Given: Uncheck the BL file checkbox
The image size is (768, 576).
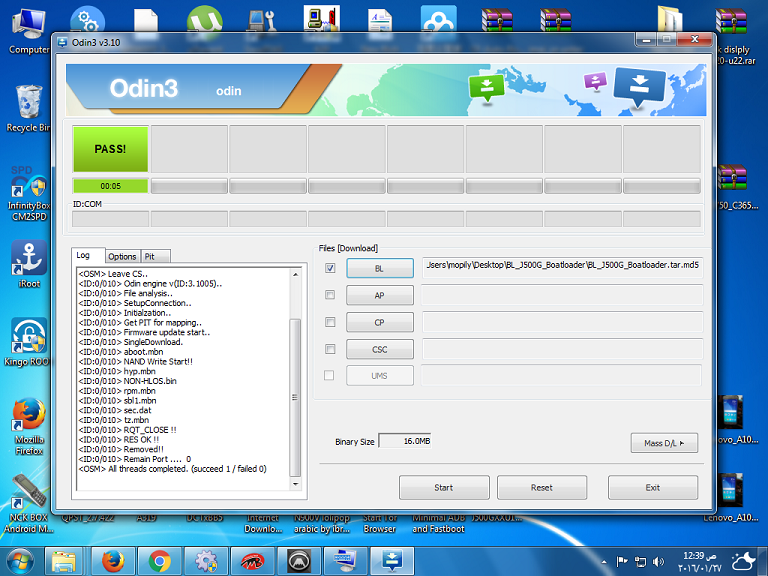Looking at the screenshot, I should (x=330, y=268).
